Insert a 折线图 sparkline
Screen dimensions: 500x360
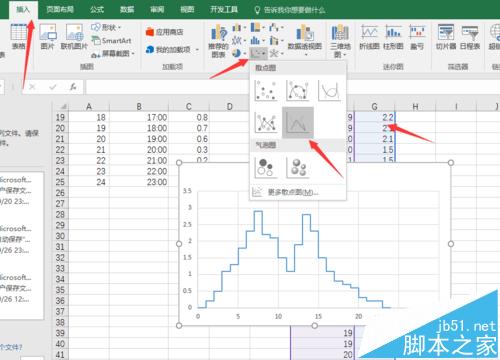pyautogui.click(x=369, y=37)
